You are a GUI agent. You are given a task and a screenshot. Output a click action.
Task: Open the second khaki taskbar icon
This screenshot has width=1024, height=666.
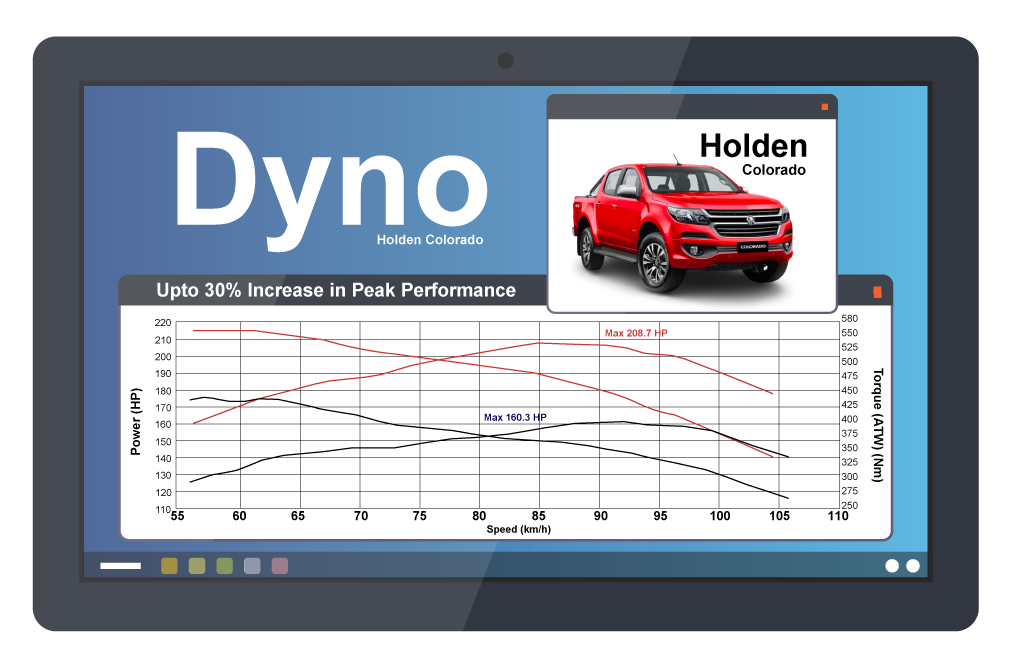coord(197,566)
